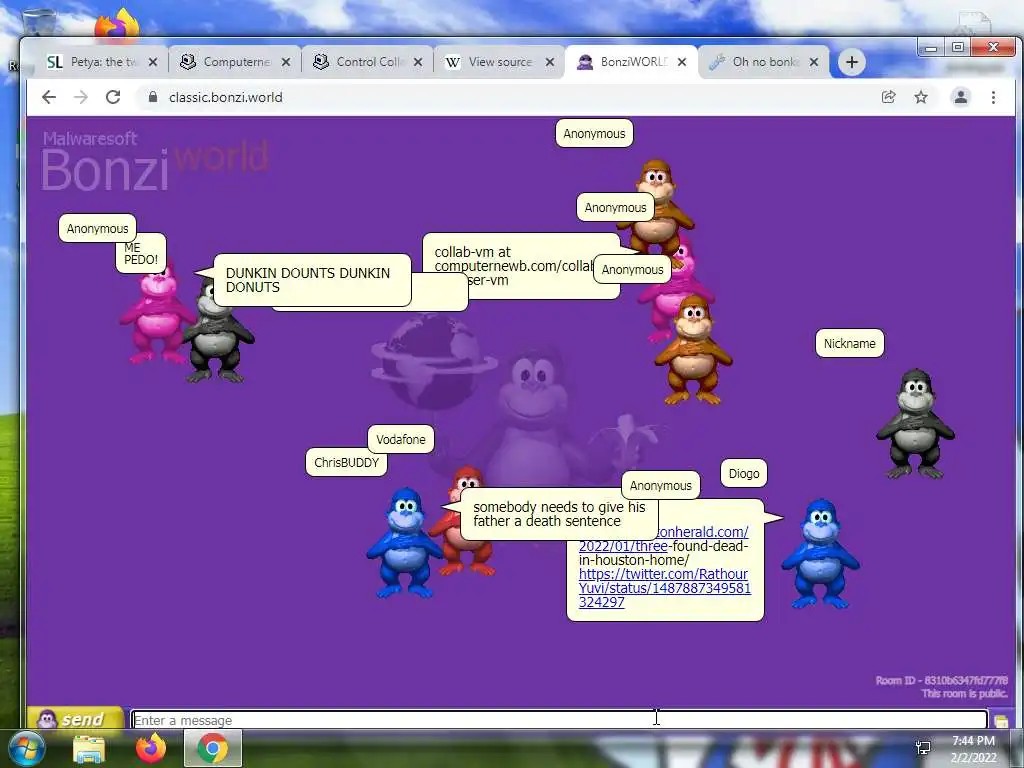This screenshot has height=768, width=1024.
Task: Open the Windows Start button
Action: tap(27, 749)
